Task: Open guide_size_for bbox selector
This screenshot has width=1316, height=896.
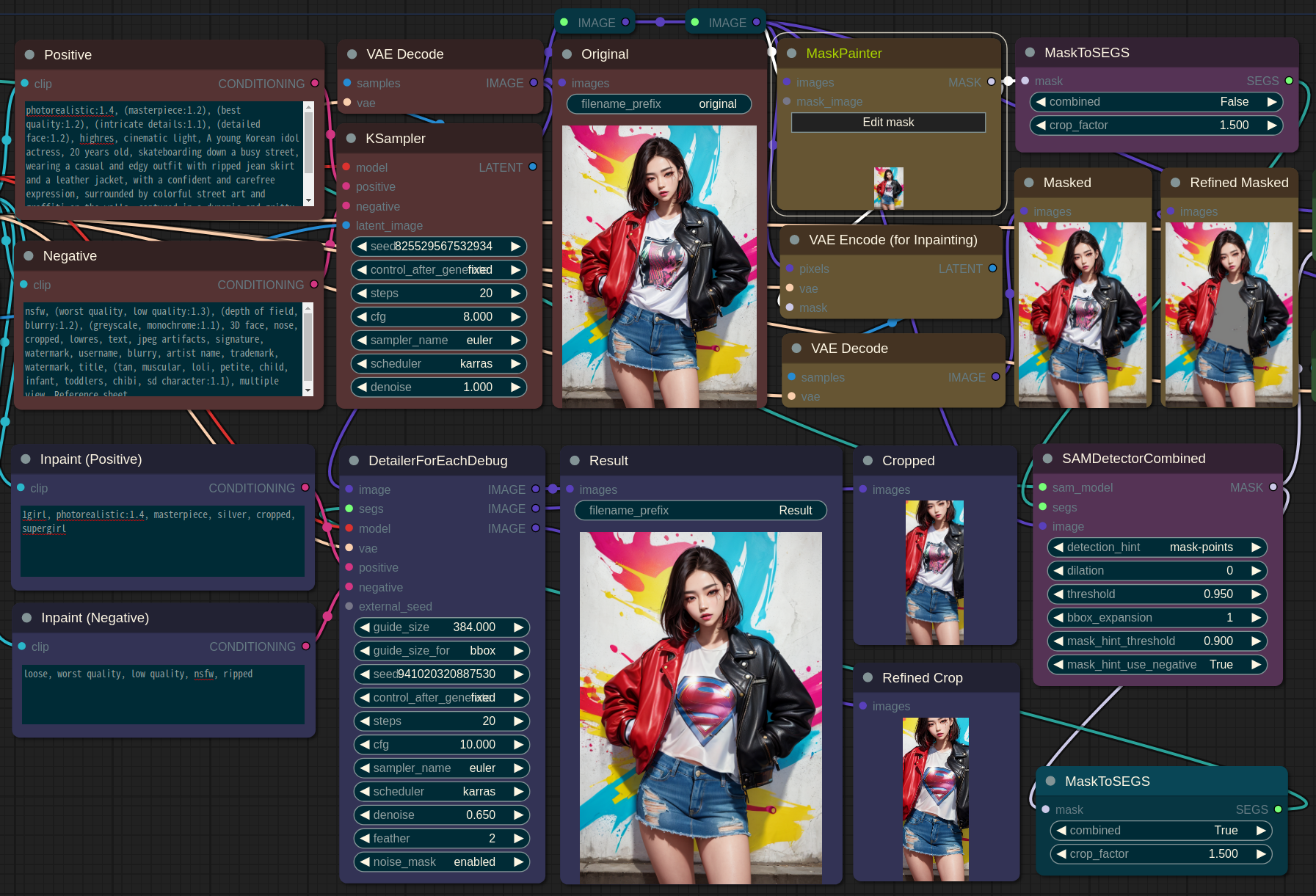Action: [x=441, y=651]
